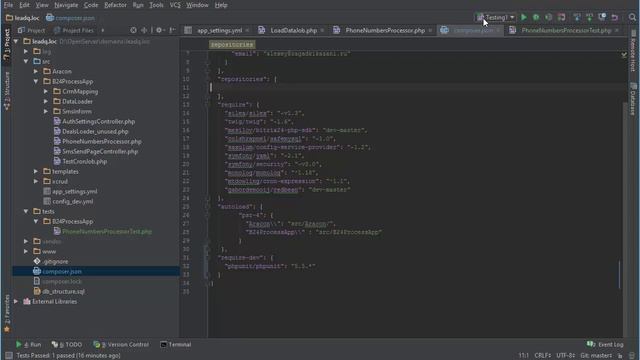Open the Database tool window on right edge

click(633, 98)
